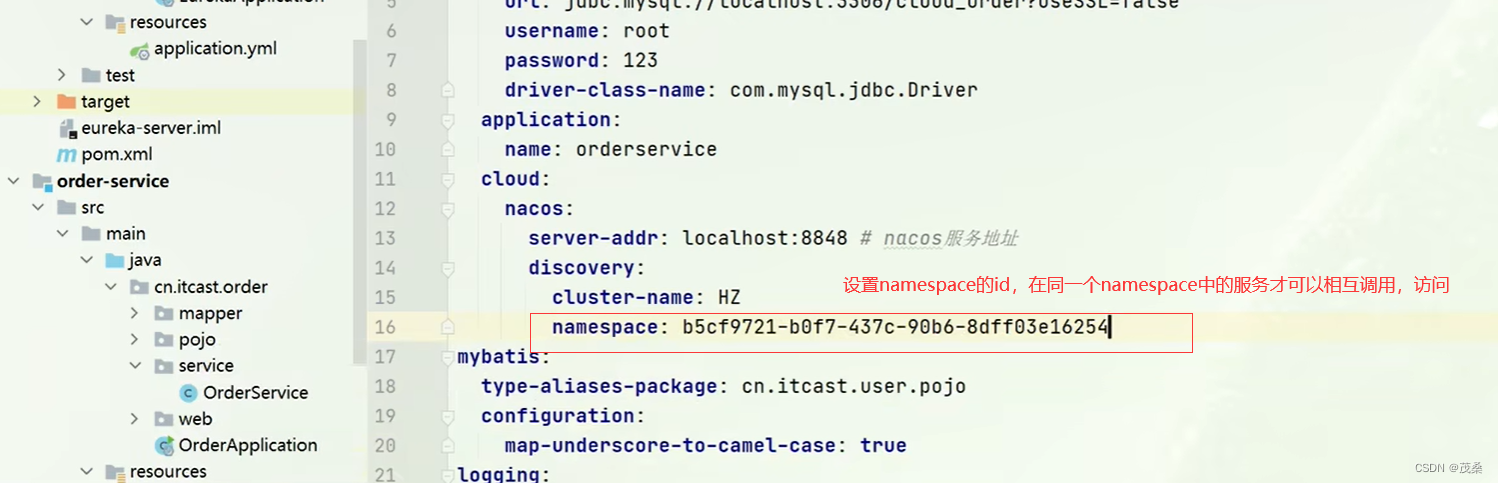Click the OrderService class icon

click(x=188, y=393)
